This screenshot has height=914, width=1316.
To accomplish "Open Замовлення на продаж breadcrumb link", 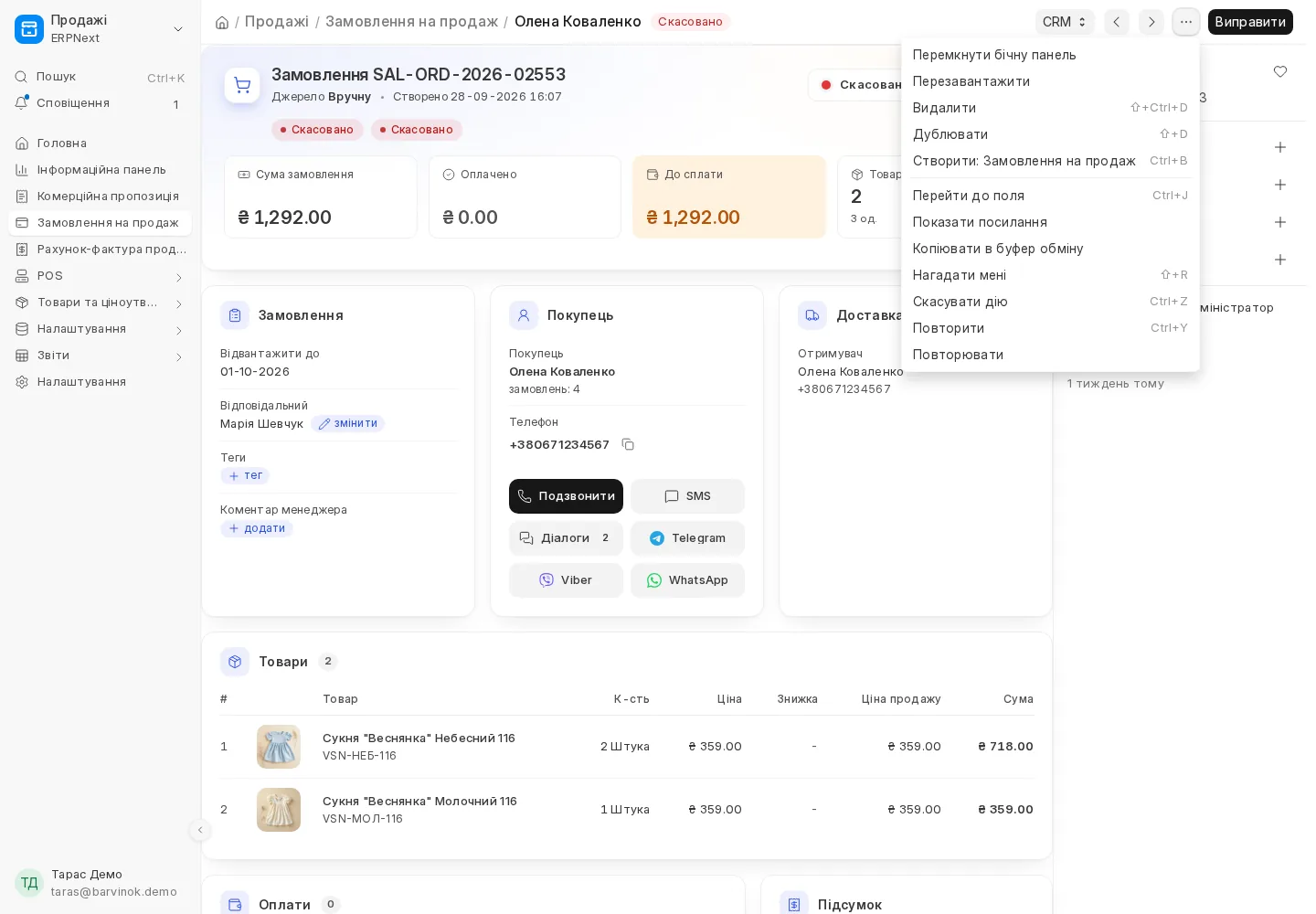I will [411, 22].
